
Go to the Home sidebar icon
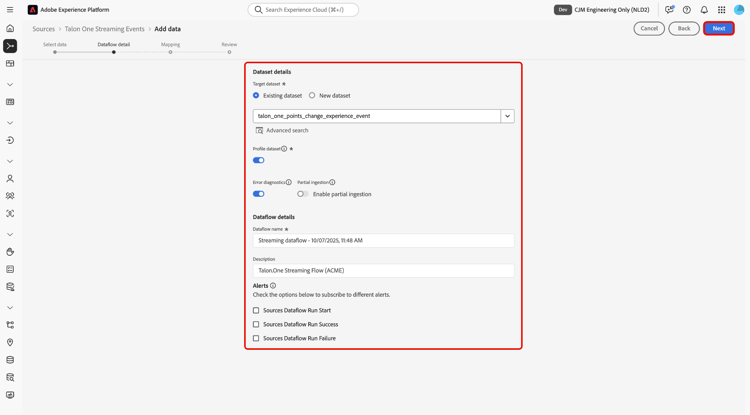[x=10, y=28]
